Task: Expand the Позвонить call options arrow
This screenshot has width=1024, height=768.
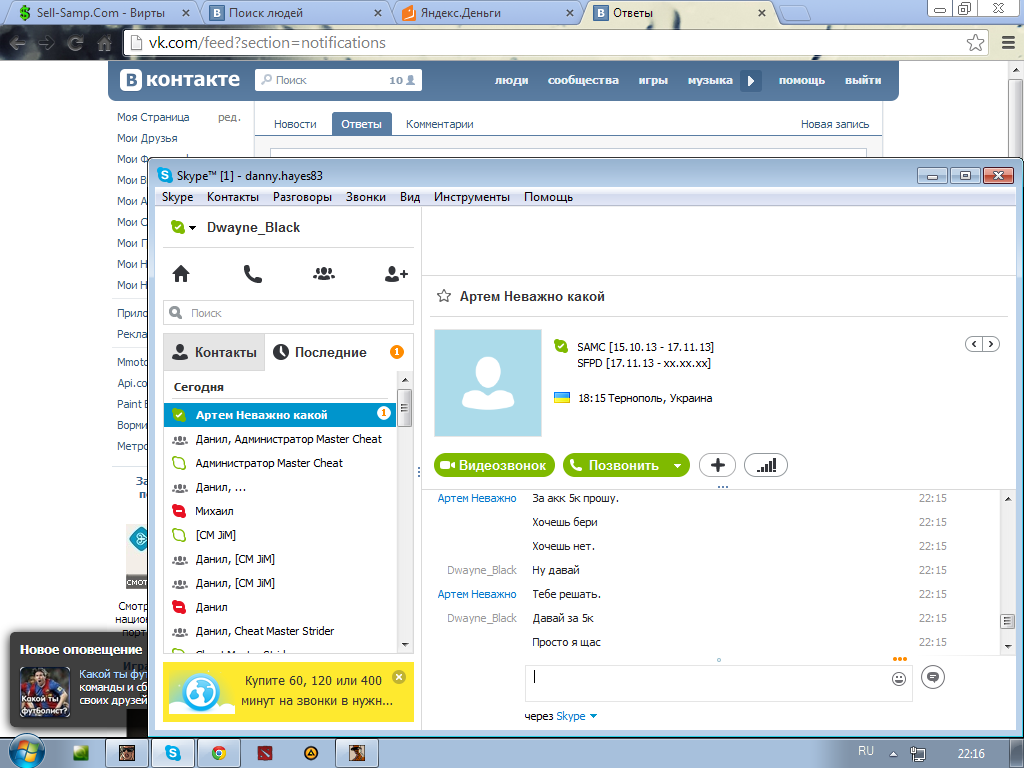Action: pyautogui.click(x=677, y=466)
